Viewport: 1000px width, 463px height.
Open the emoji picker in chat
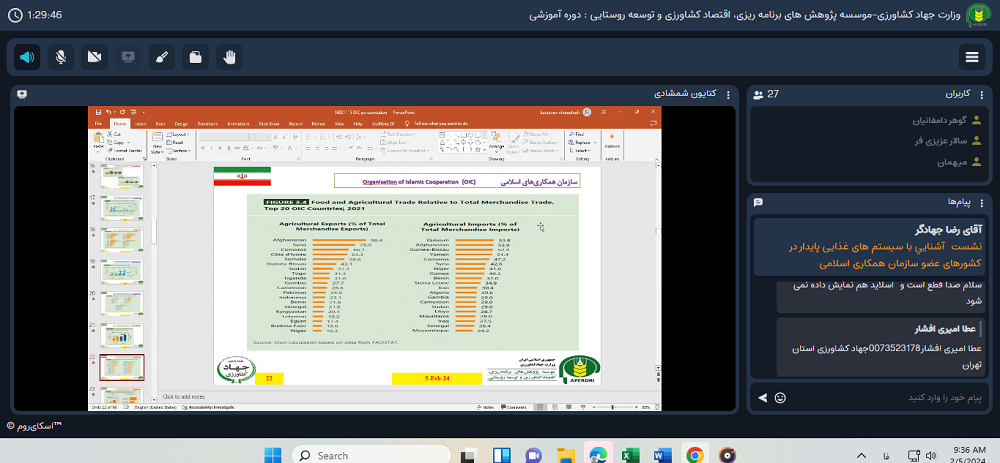click(780, 397)
